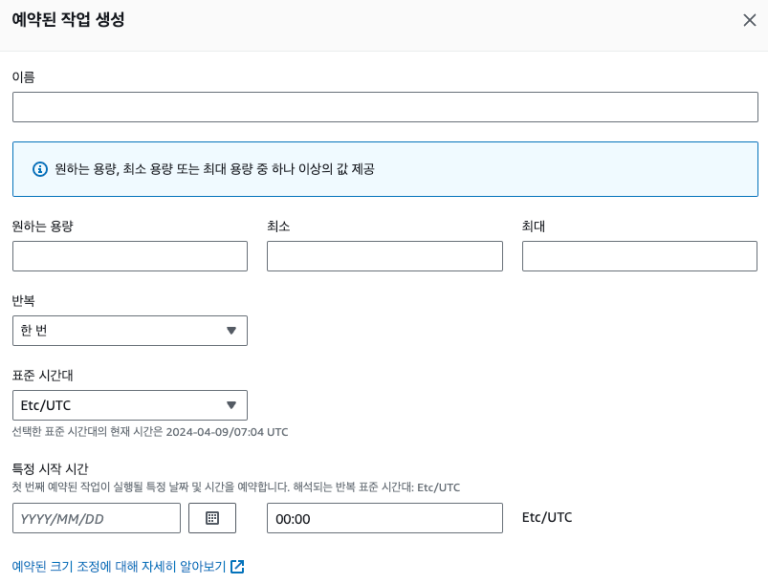Click the arrow on the 반복 dropdown
The height and width of the screenshot is (584, 768).
click(x=231, y=331)
